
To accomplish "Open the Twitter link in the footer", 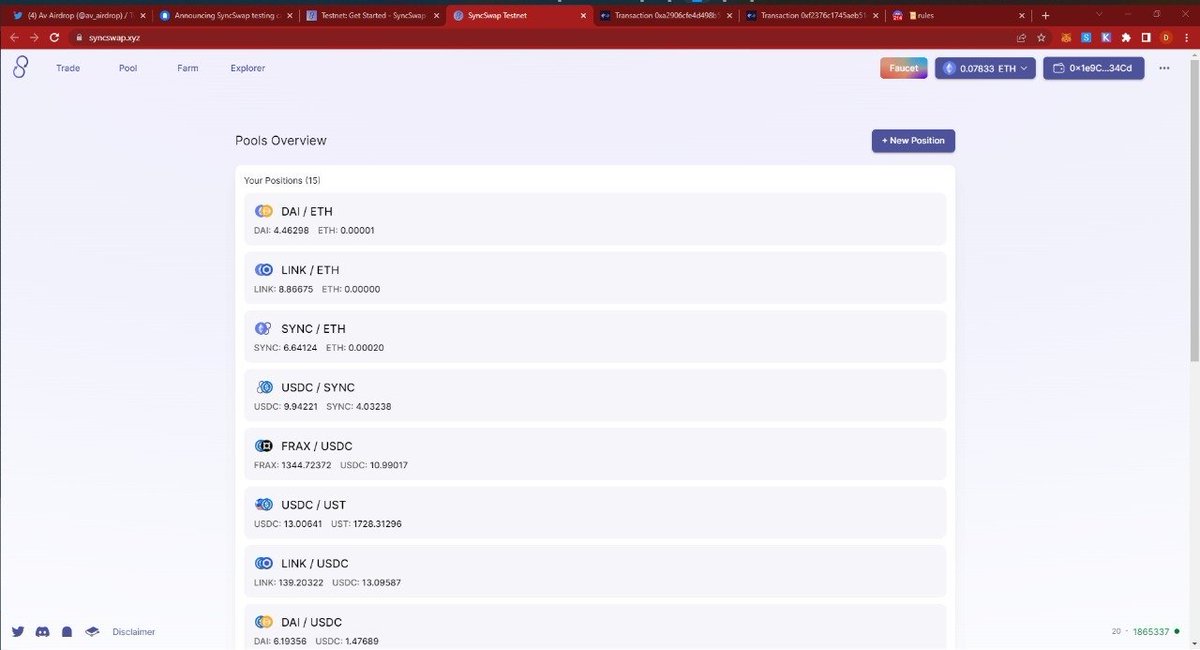I will (18, 632).
